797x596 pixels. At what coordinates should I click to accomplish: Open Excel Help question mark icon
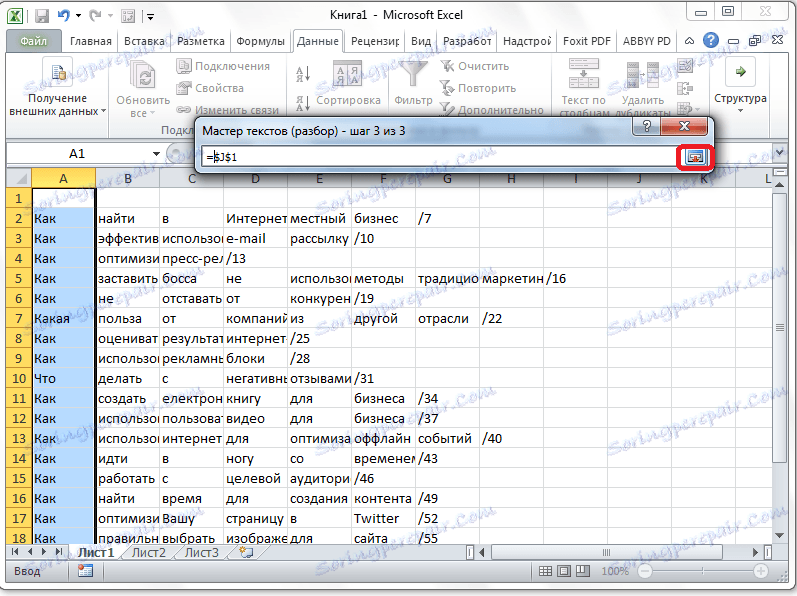711,40
